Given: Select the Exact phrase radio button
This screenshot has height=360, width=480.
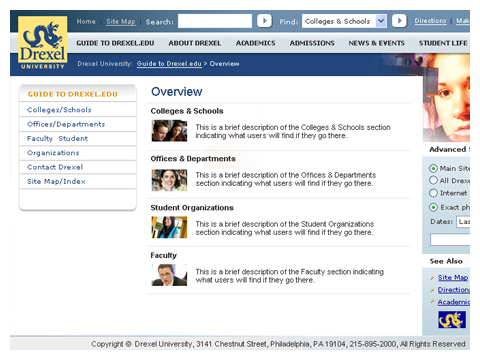Looking at the screenshot, I should 433,207.
